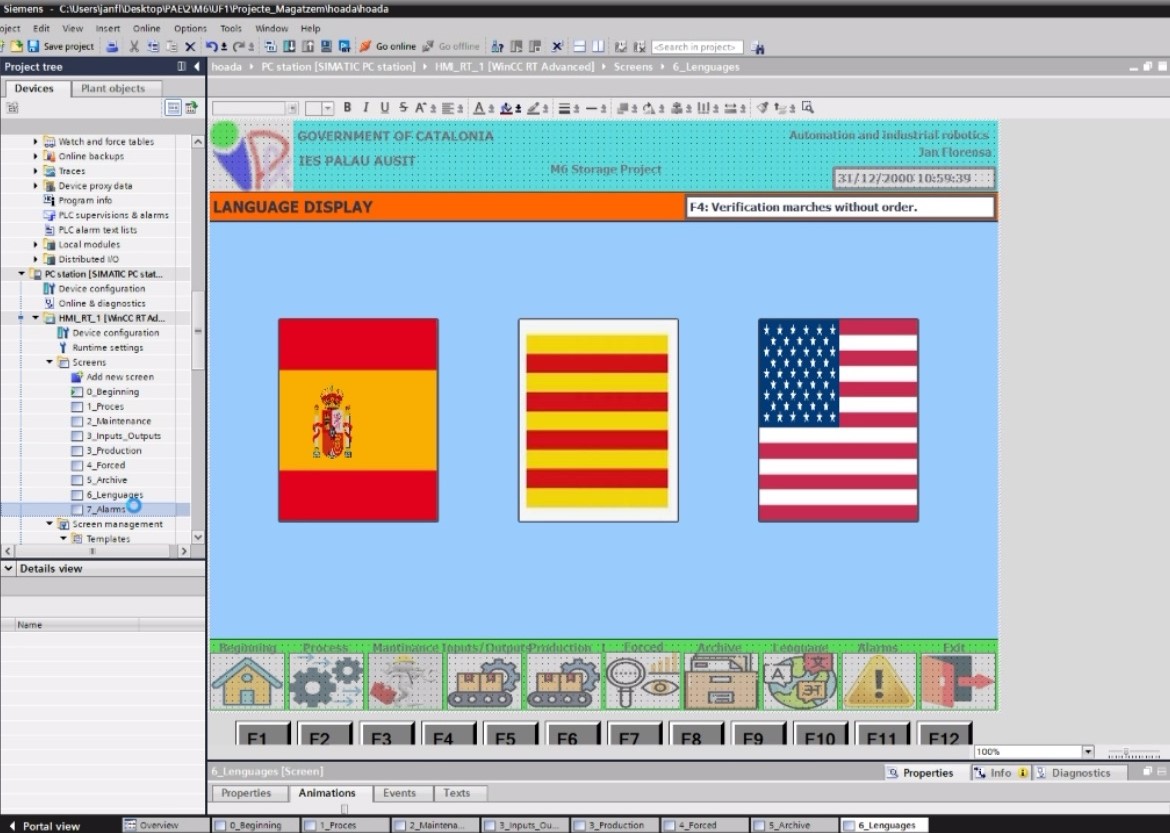
Task: Click the Alarms warning triangle icon
Action: pos(879,681)
